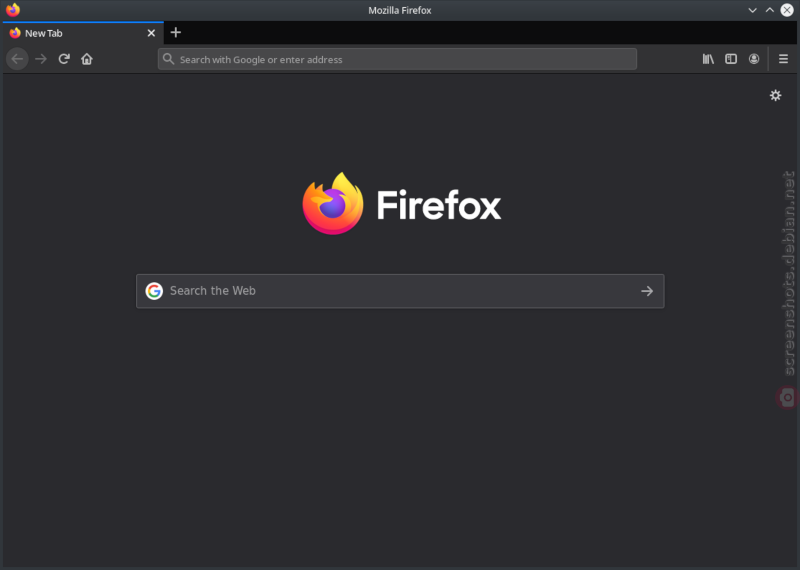Click the magnifier icon in address bar
Screen dimensions: 800x570
click(168, 59)
